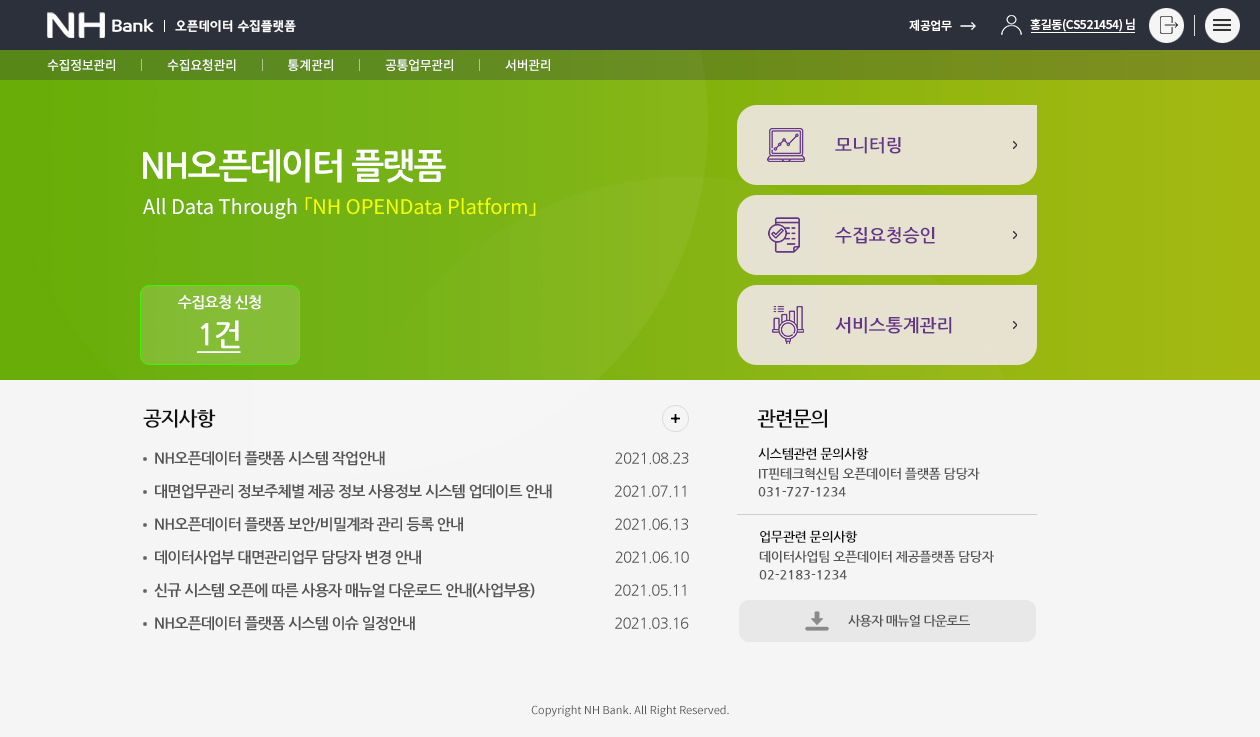Click the date 2021.03.16
This screenshot has width=1260, height=737.
652,624
